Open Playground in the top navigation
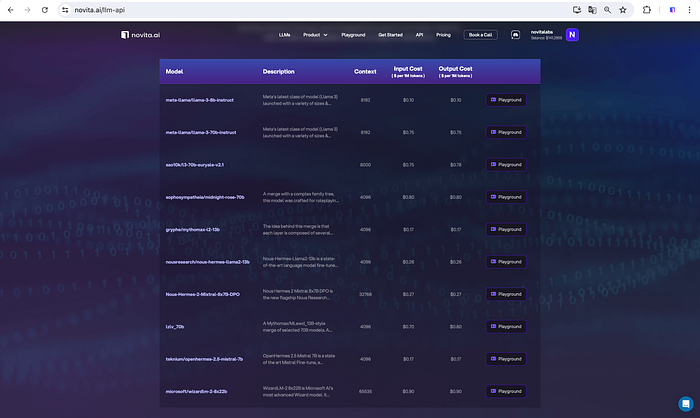Image resolution: width=700 pixels, height=418 pixels. tap(353, 35)
